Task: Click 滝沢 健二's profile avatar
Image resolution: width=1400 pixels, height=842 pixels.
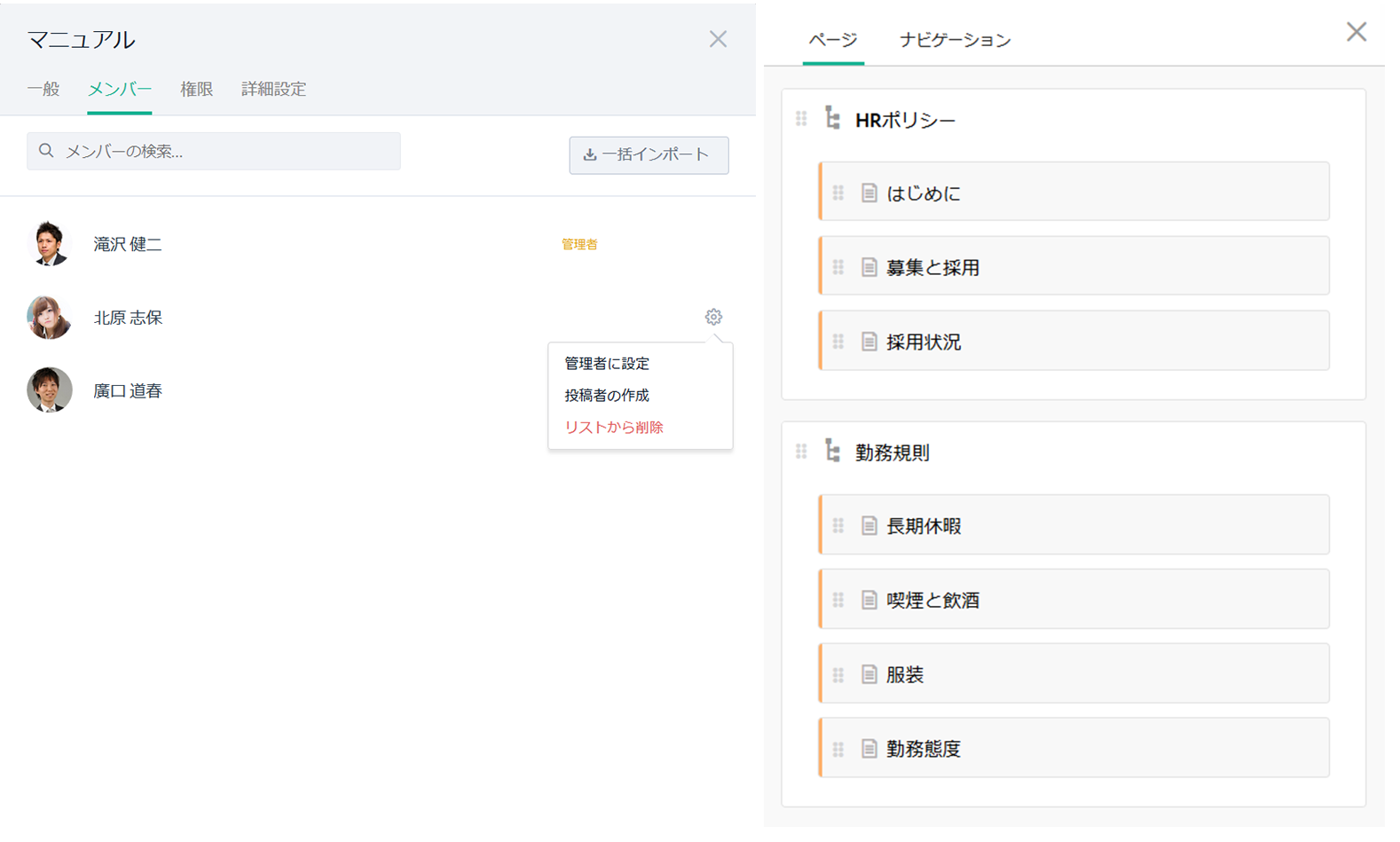Action: (50, 244)
